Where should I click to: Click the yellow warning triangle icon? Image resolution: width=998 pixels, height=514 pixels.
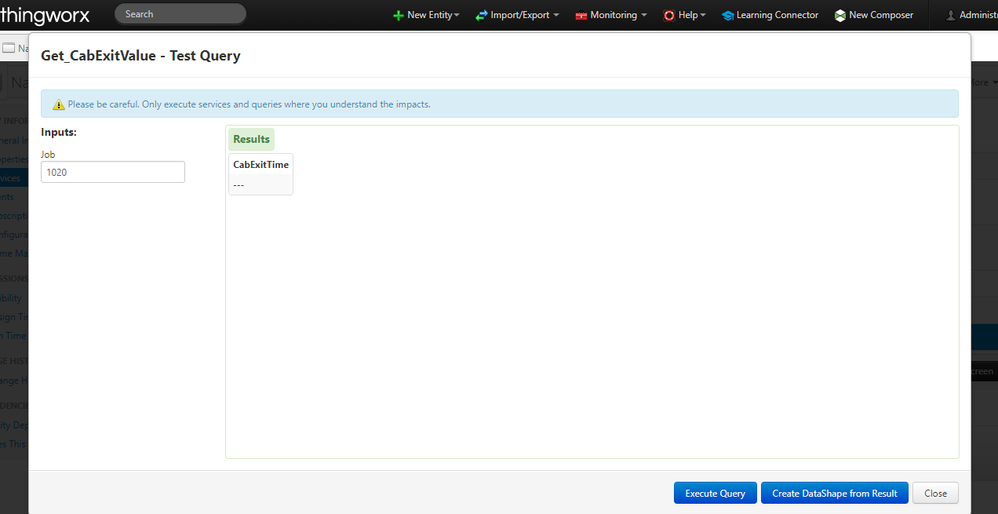[59, 104]
